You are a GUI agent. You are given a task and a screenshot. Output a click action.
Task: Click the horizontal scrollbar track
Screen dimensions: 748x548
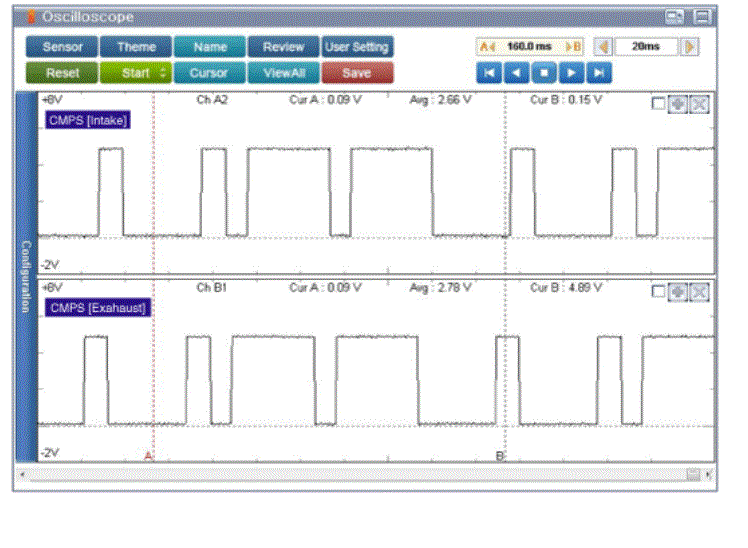(350, 474)
